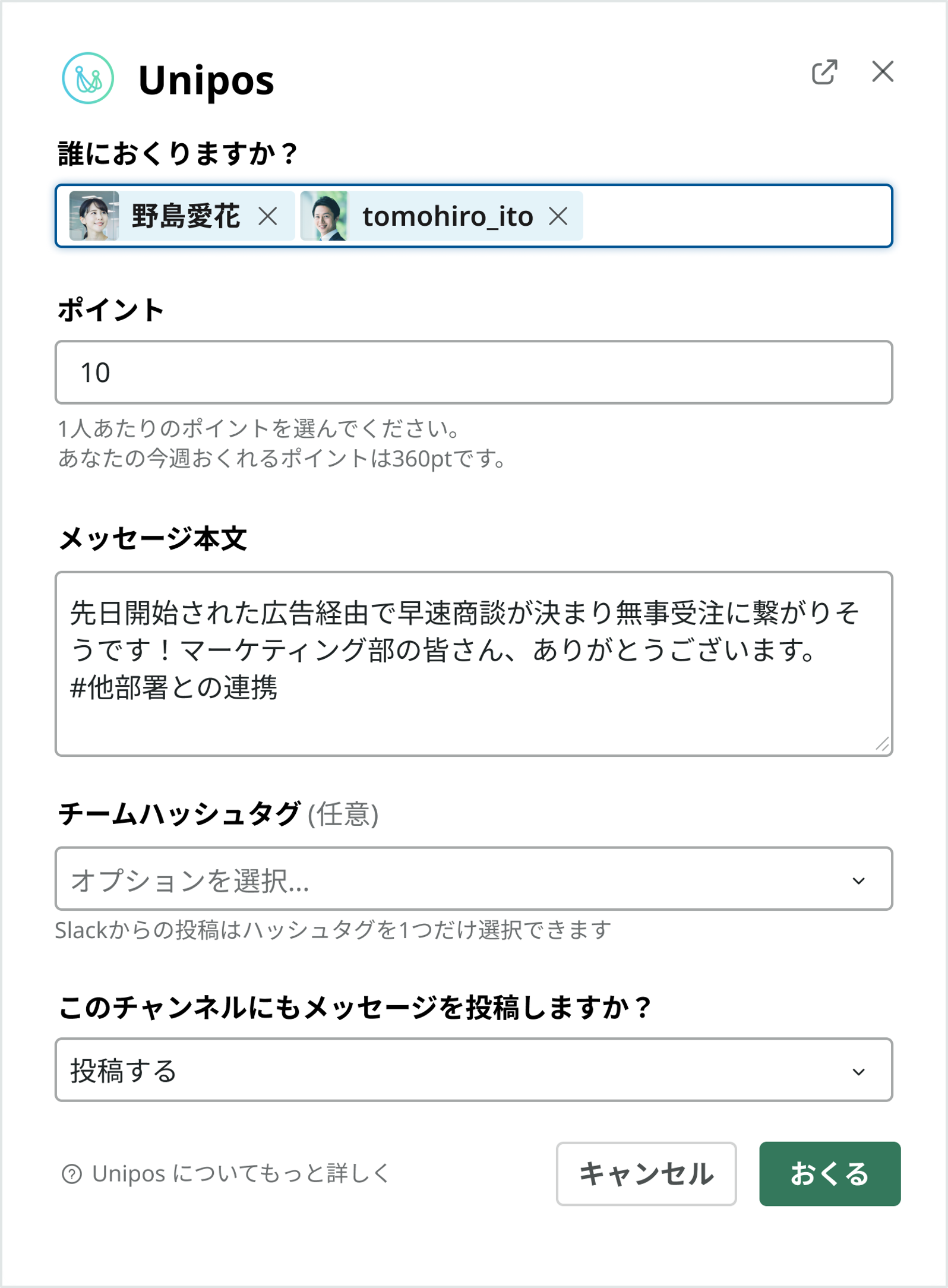Screen dimensions: 948x1288
Task: Click the hashtag dropdown chevron
Action: 858,880
